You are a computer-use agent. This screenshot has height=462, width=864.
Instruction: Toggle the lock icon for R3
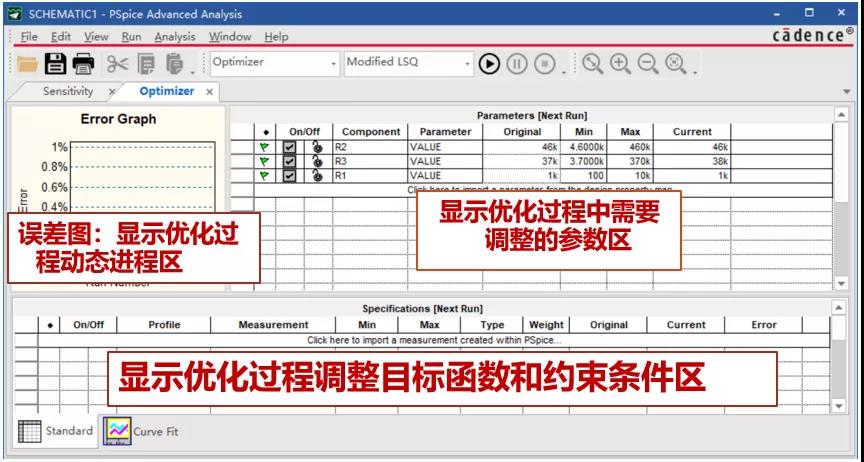(x=317, y=162)
